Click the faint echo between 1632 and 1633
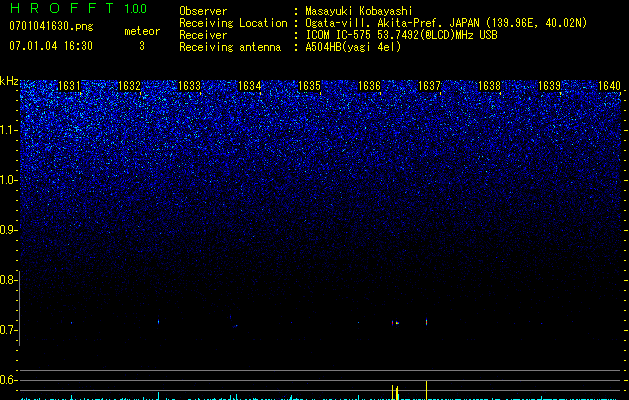Viewport: 629px width, 400px height. coord(158,322)
